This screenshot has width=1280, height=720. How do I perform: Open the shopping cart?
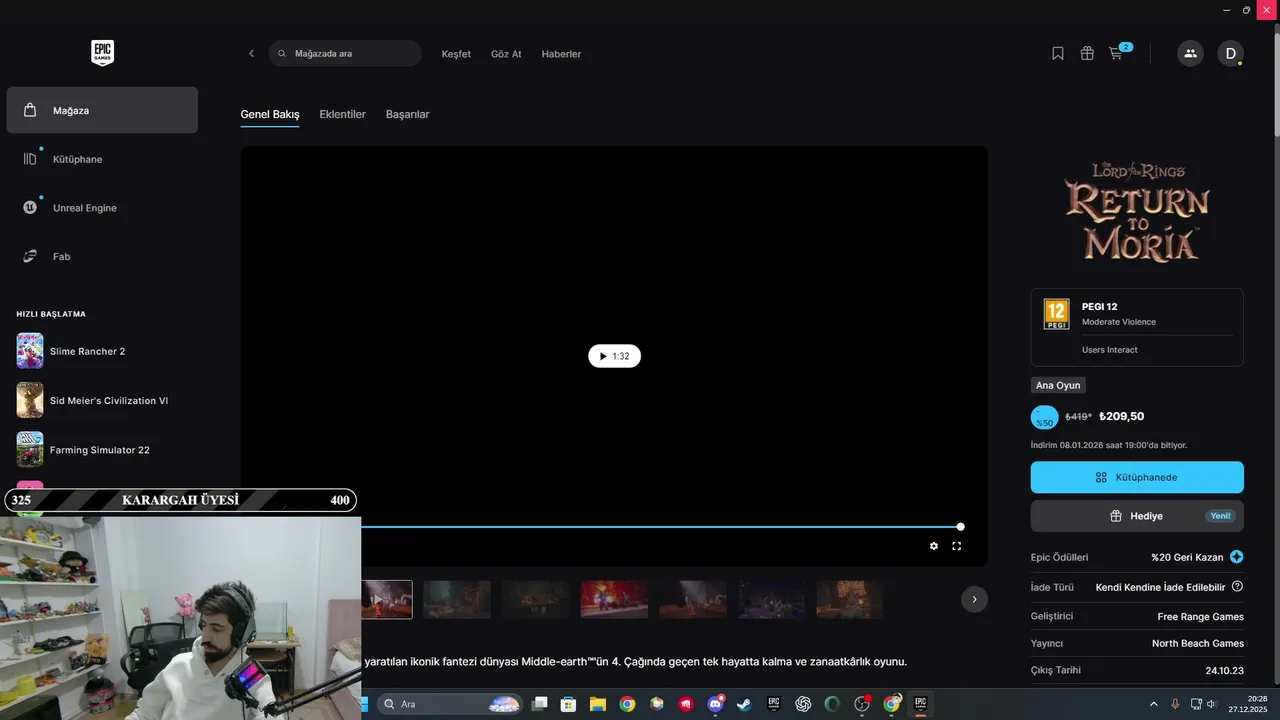click(x=1116, y=53)
